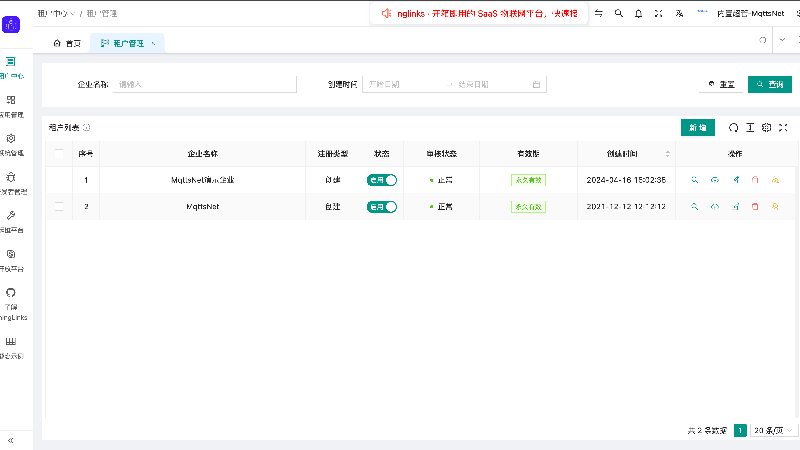The height and width of the screenshot is (450, 800).
Task: Collapse the sidebar with the double chevron
Action: tap(10, 440)
